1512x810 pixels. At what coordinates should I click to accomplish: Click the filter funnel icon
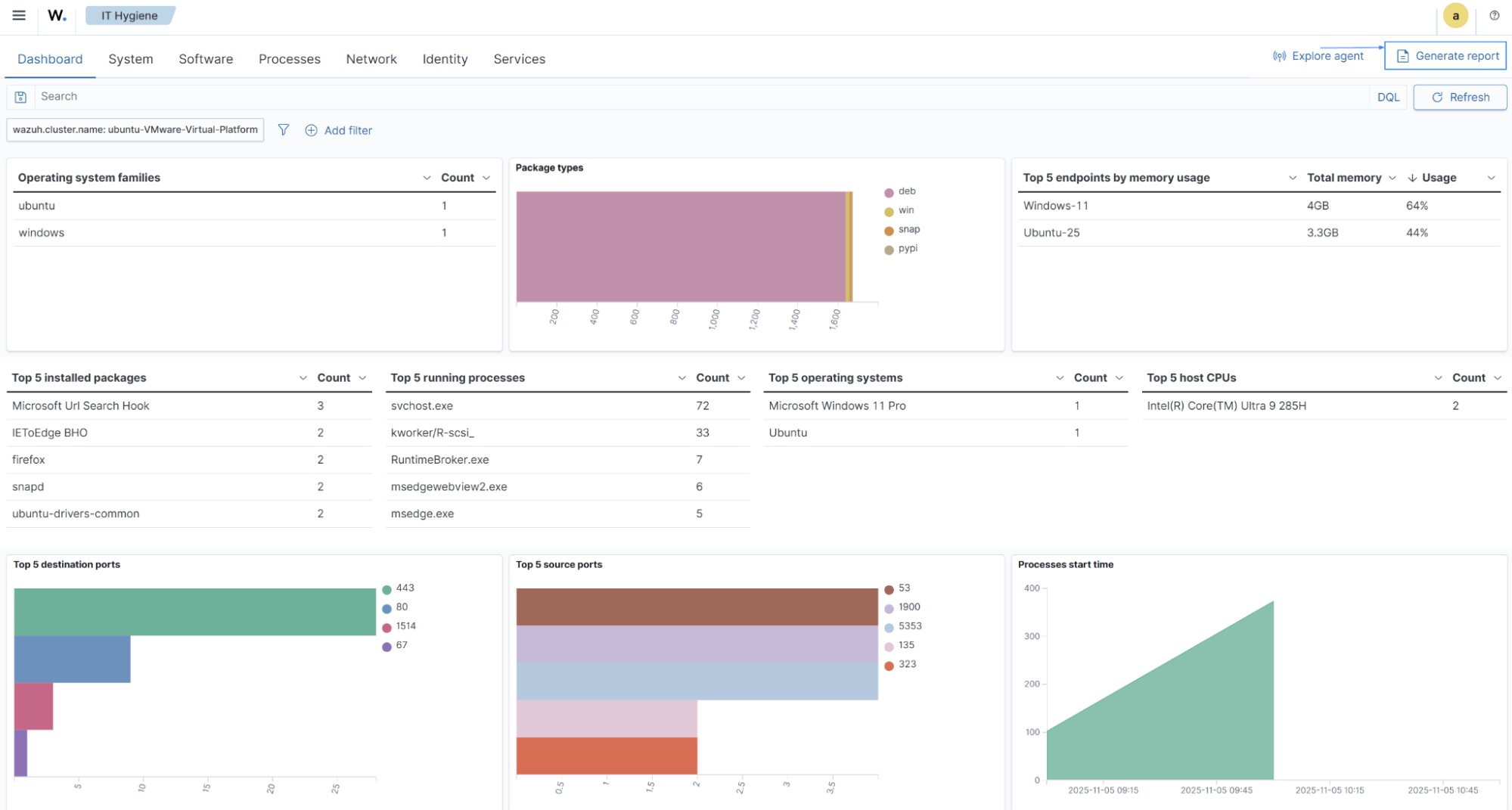click(x=284, y=130)
